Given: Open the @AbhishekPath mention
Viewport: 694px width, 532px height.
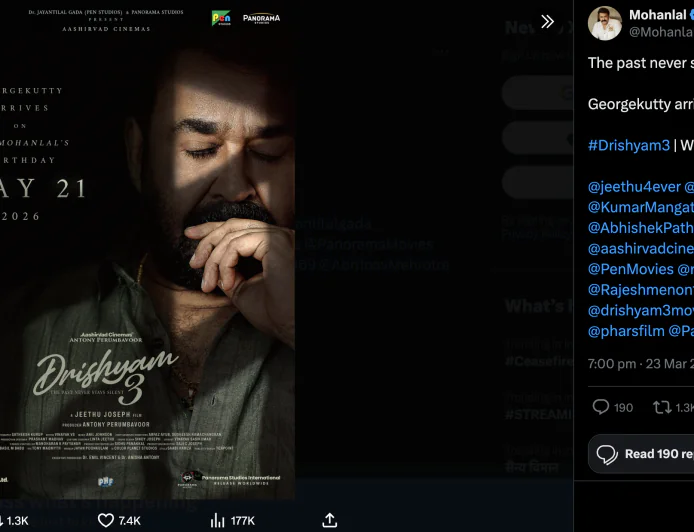Looking at the screenshot, I should pos(640,227).
